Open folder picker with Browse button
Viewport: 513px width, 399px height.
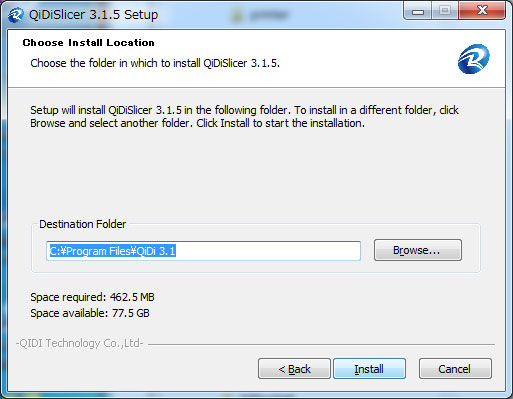click(x=418, y=250)
